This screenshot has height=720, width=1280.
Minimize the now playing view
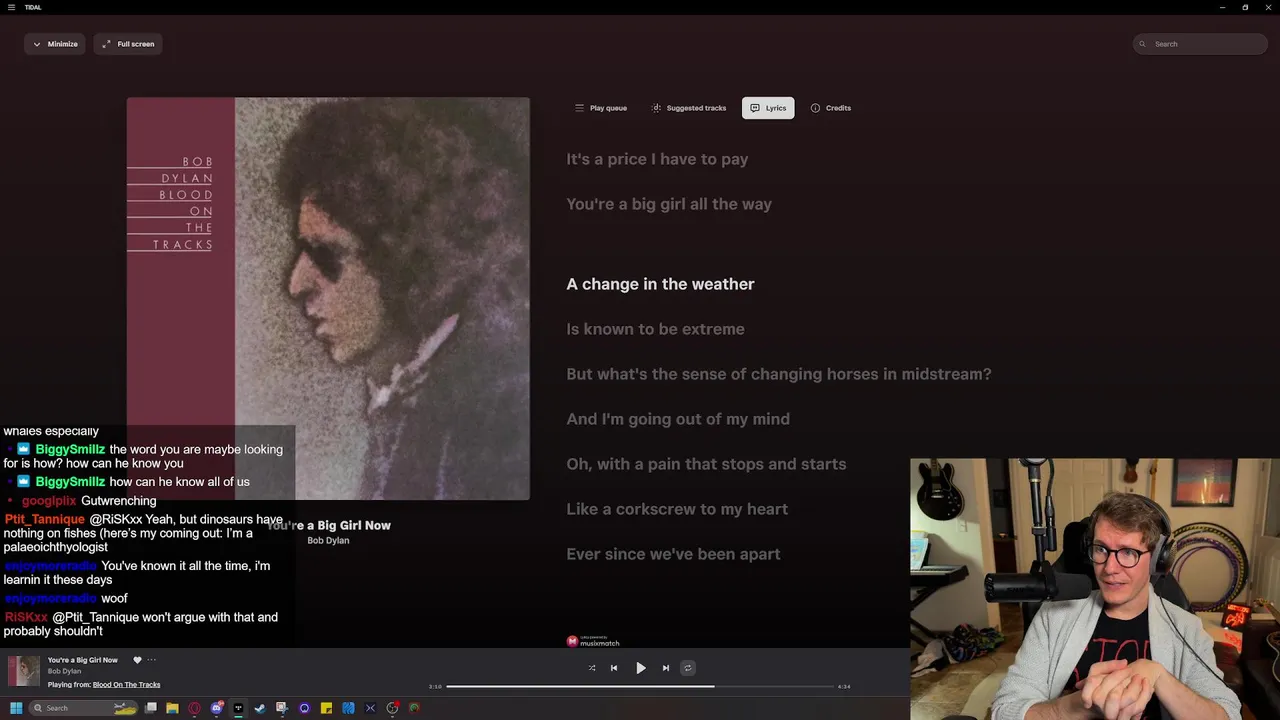tap(55, 44)
